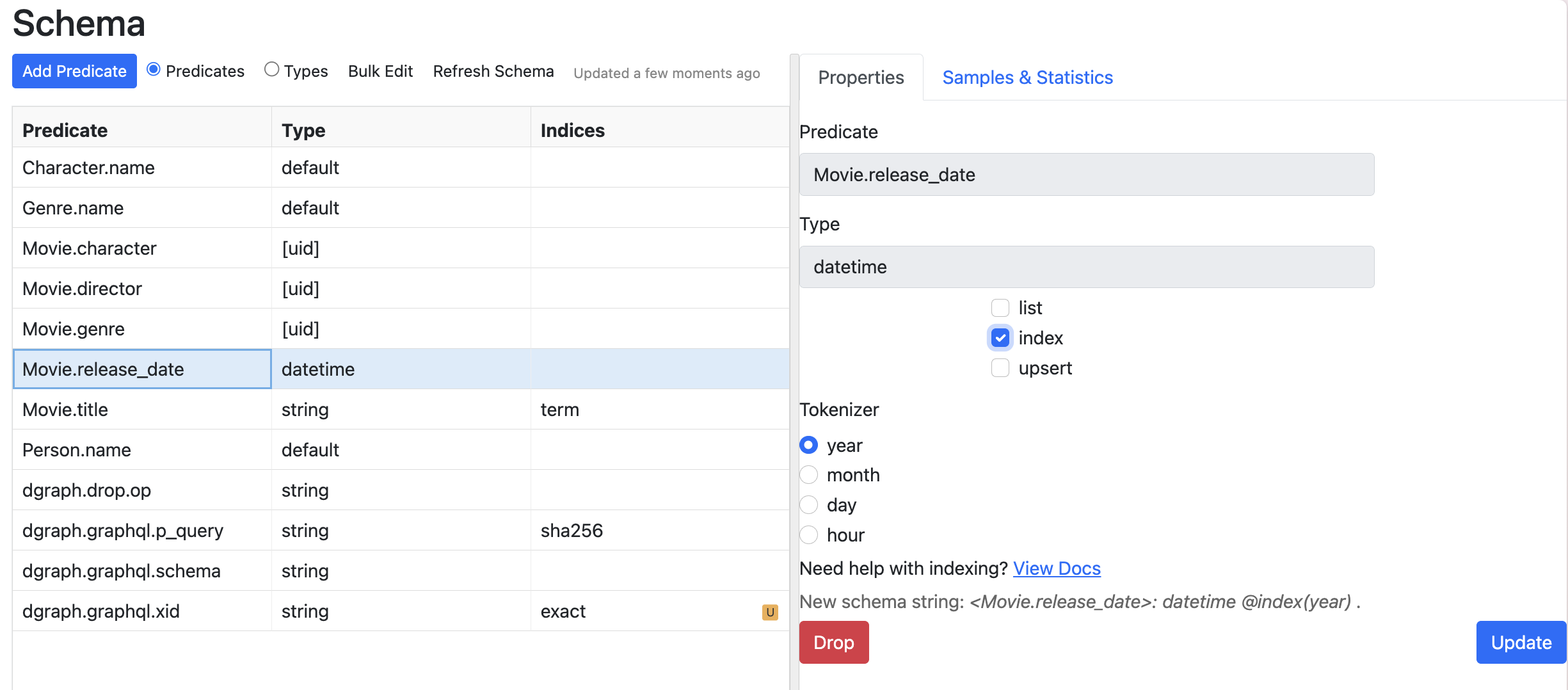Screen dimensions: 1568x690
Task: Click Refresh Schema
Action: [x=493, y=70]
